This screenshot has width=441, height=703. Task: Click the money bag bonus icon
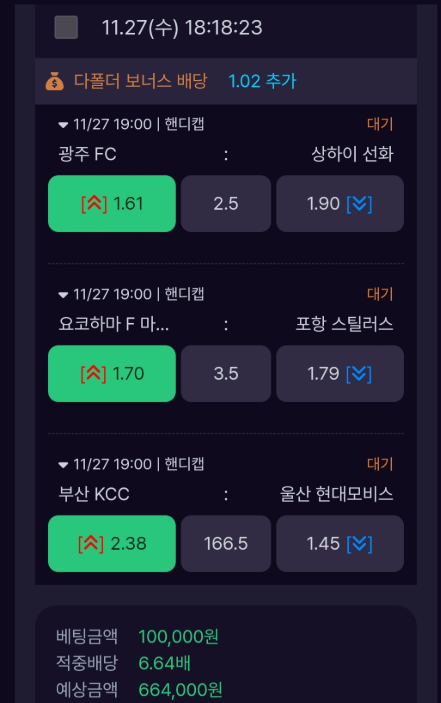pos(55,82)
